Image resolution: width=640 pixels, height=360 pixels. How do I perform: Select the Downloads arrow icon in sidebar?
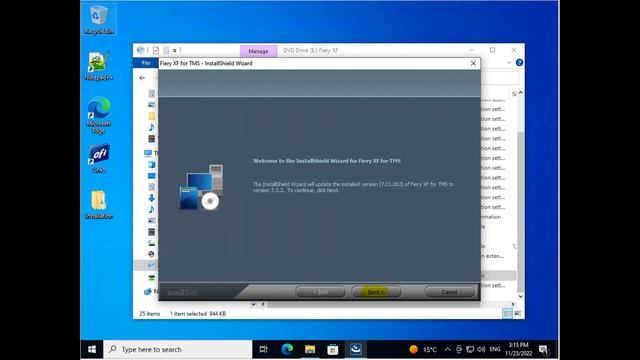[151, 198]
